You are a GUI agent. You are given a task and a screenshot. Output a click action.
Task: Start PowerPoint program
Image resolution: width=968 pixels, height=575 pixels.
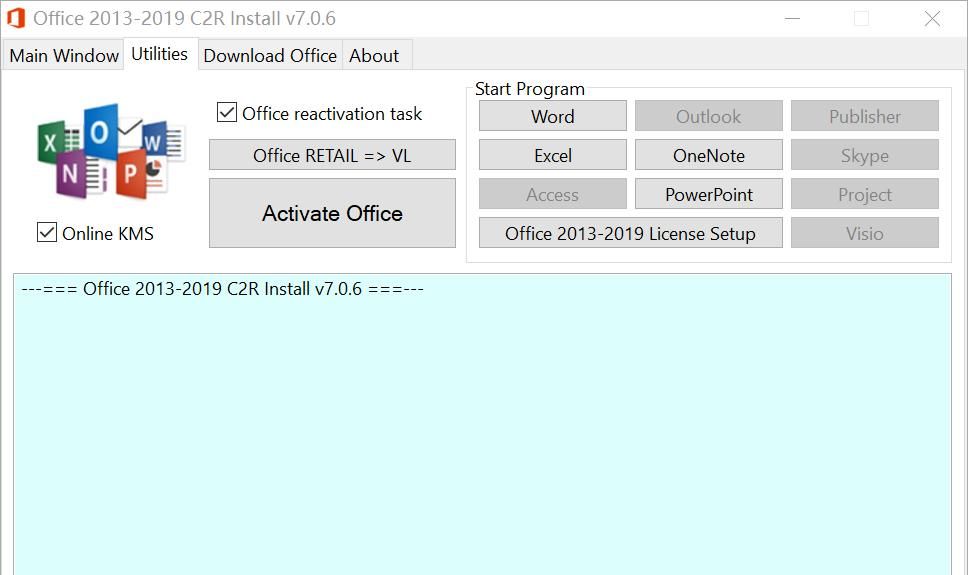[x=709, y=194]
